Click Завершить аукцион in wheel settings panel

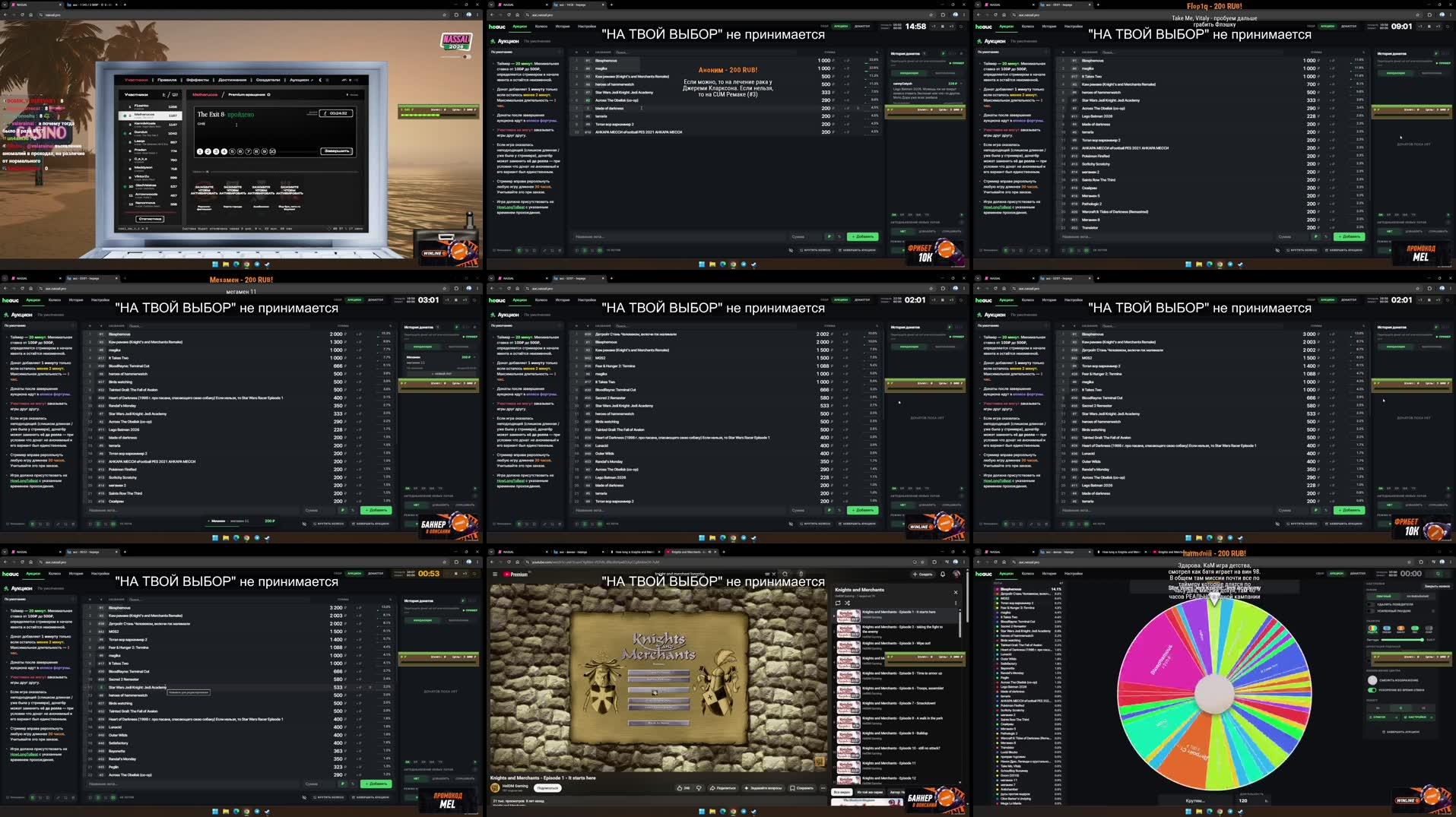pos(1401,732)
